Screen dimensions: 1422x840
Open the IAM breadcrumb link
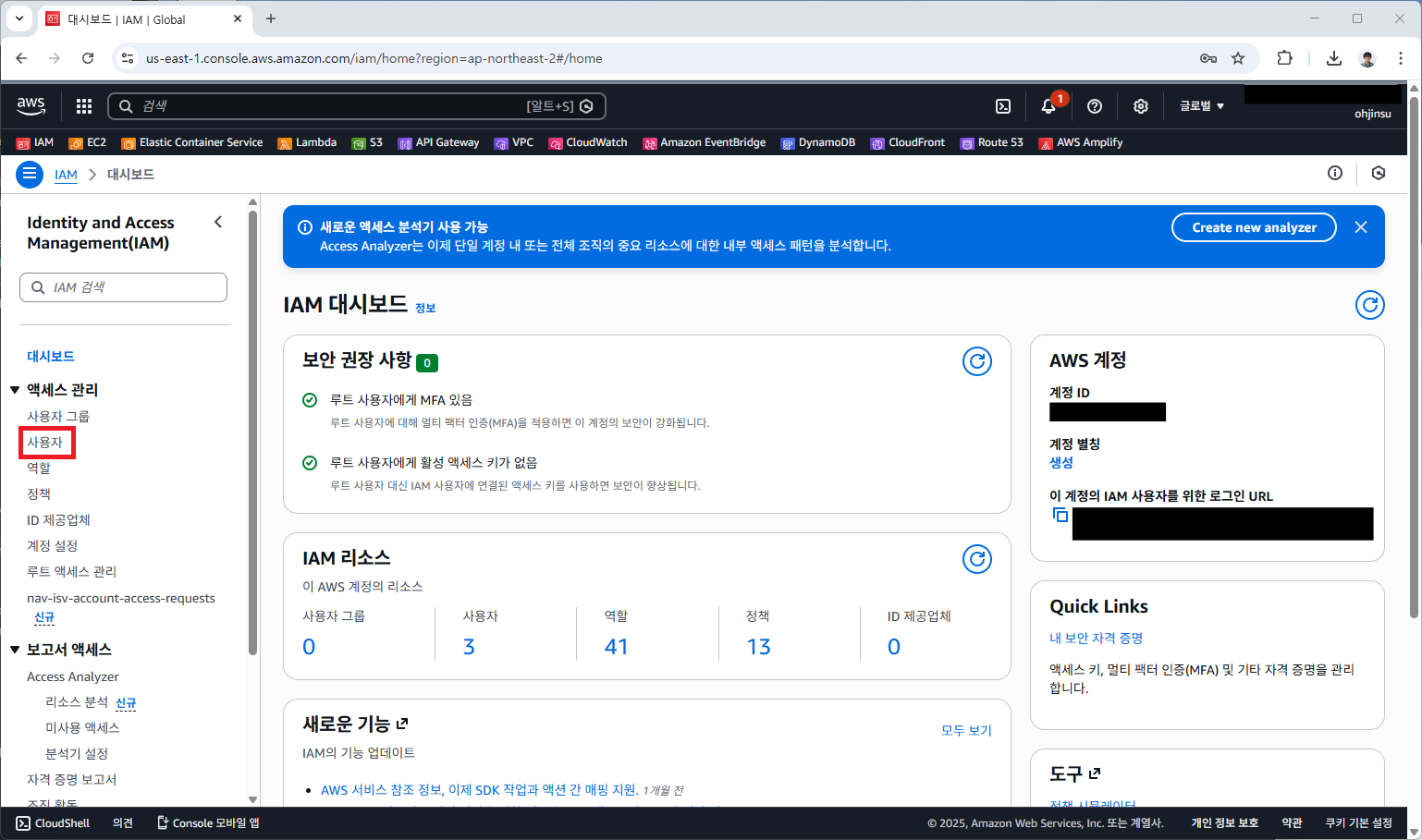(x=65, y=174)
